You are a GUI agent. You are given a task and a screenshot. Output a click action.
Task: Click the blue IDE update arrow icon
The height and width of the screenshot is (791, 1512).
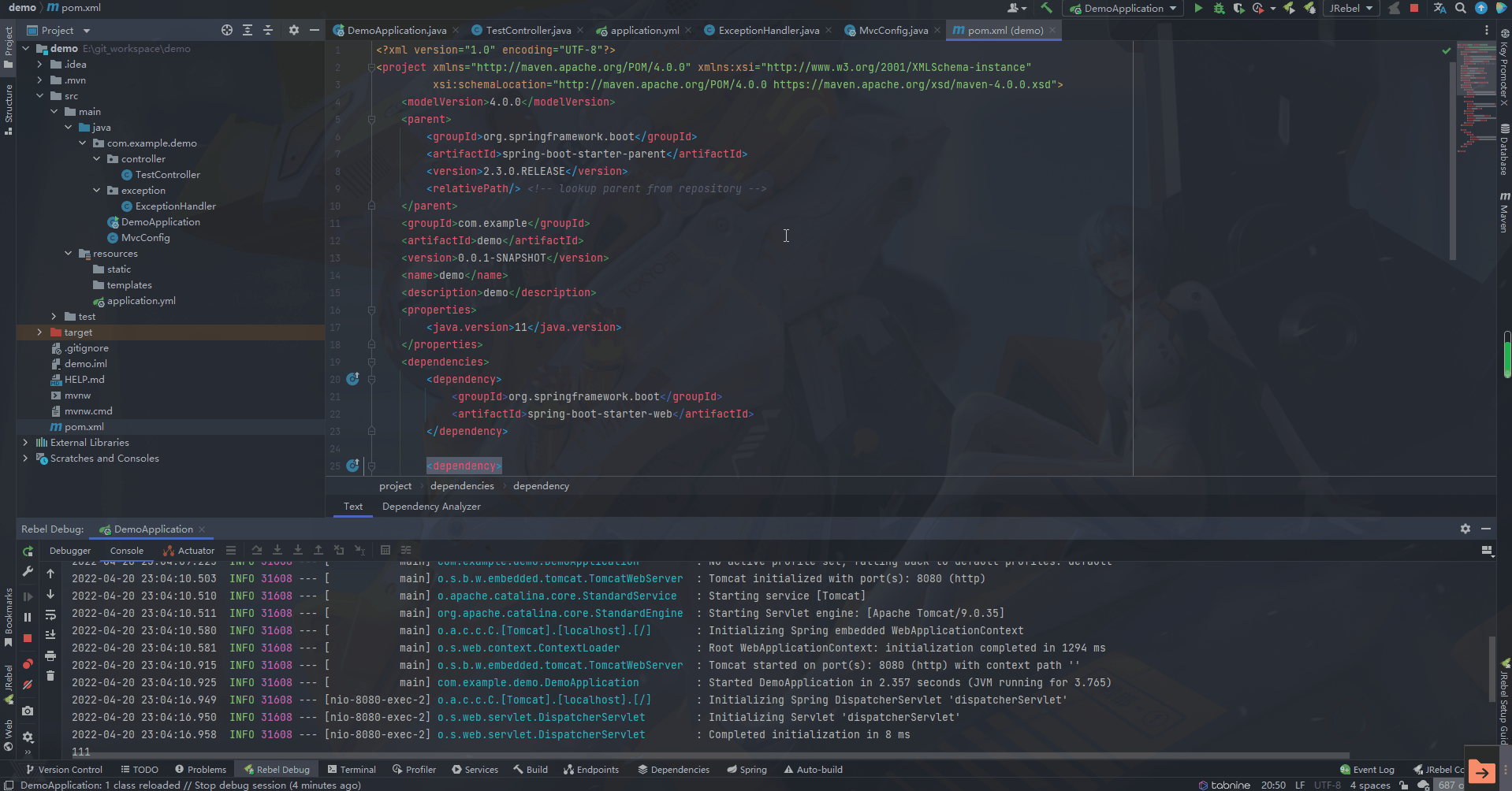click(x=1481, y=8)
